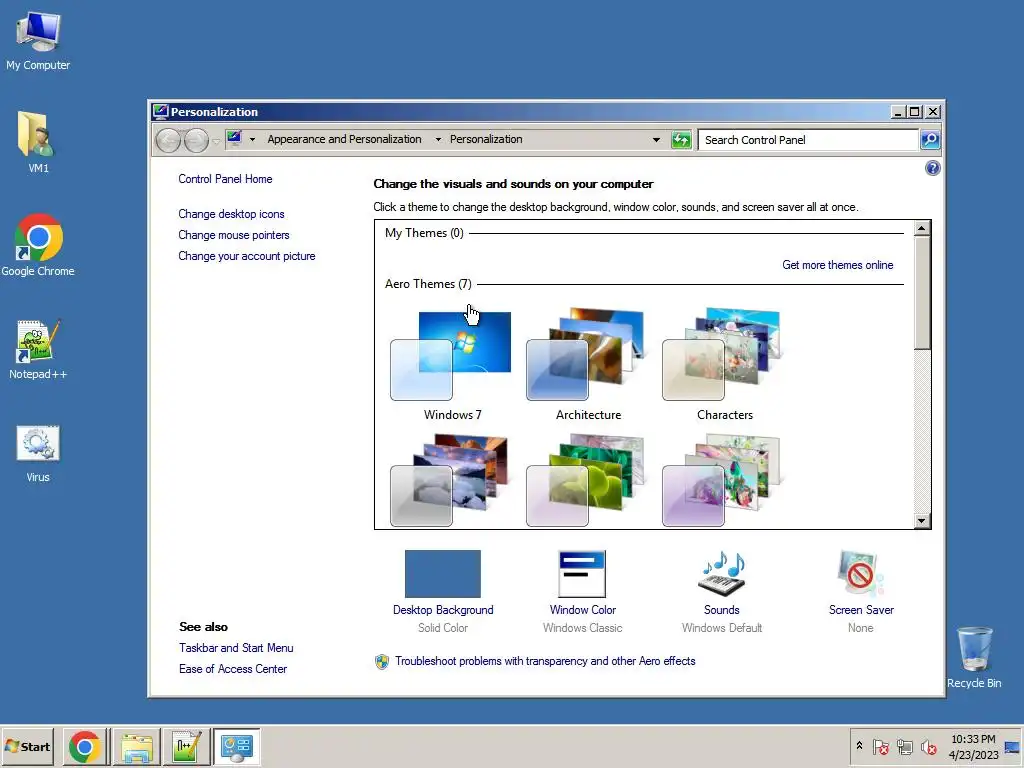Click Change mouse pointers link
Screen dimensions: 1024x768
coord(234,235)
